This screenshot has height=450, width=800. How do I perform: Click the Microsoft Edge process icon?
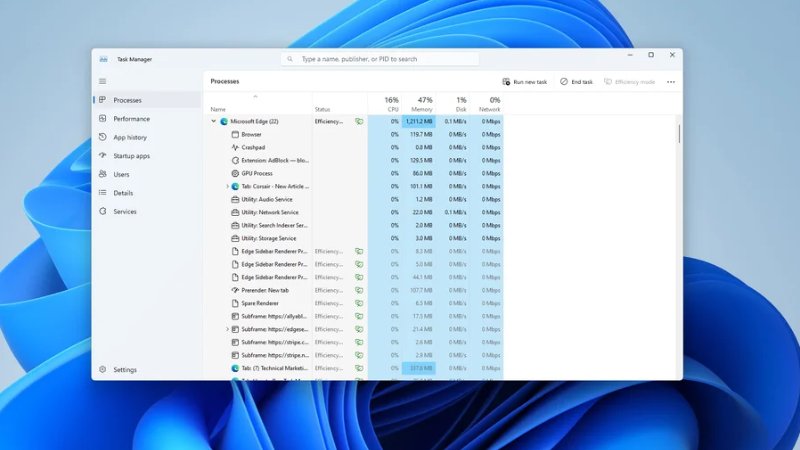tap(223, 121)
